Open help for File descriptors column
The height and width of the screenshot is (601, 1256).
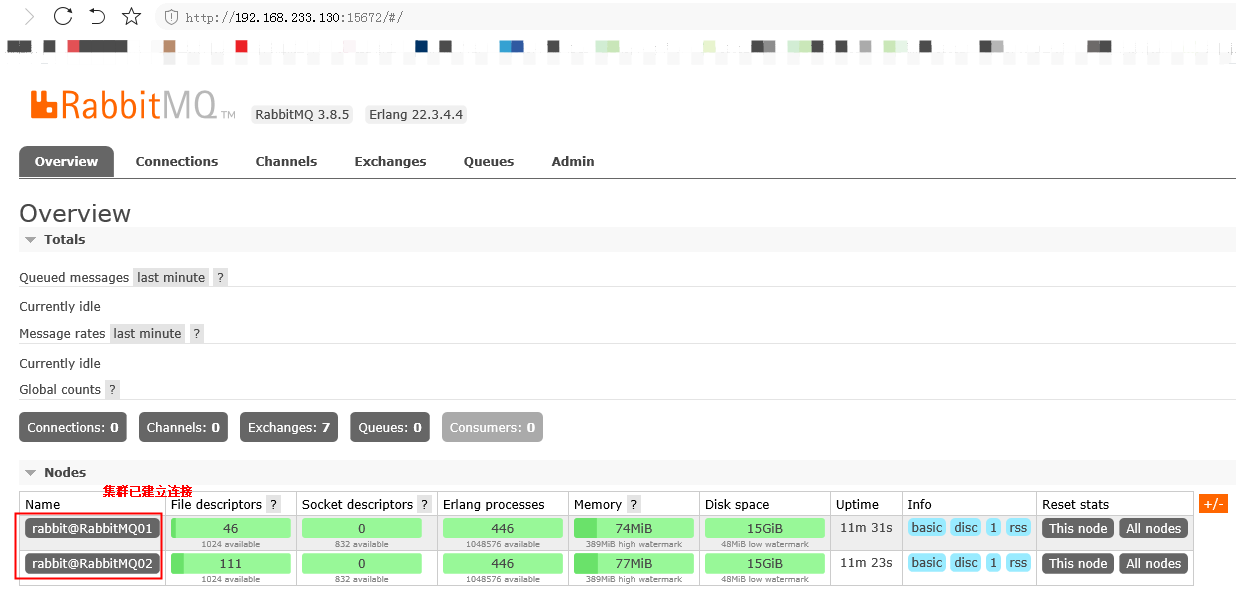pyautogui.click(x=273, y=505)
